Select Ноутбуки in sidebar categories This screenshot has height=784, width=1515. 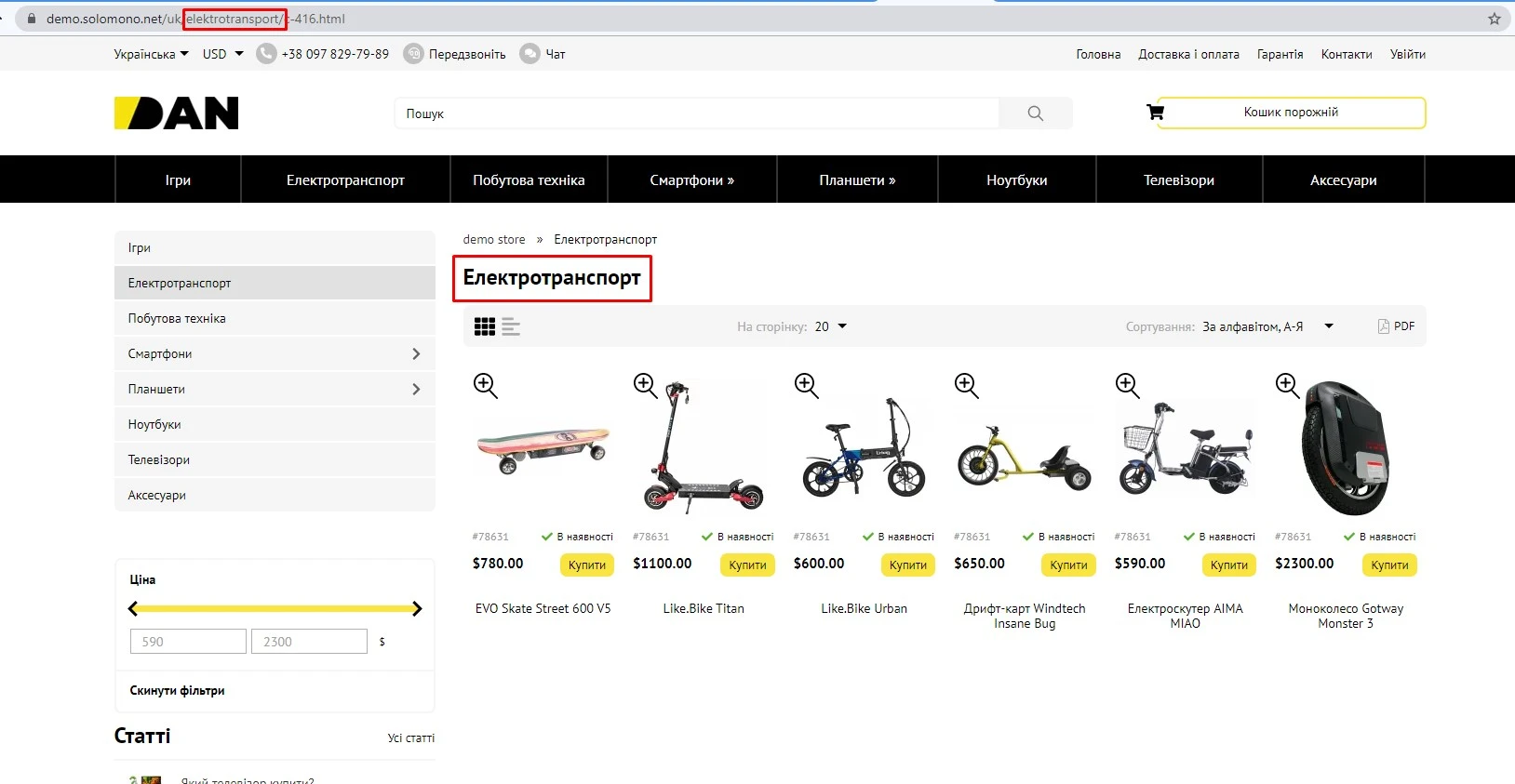pyautogui.click(x=275, y=424)
